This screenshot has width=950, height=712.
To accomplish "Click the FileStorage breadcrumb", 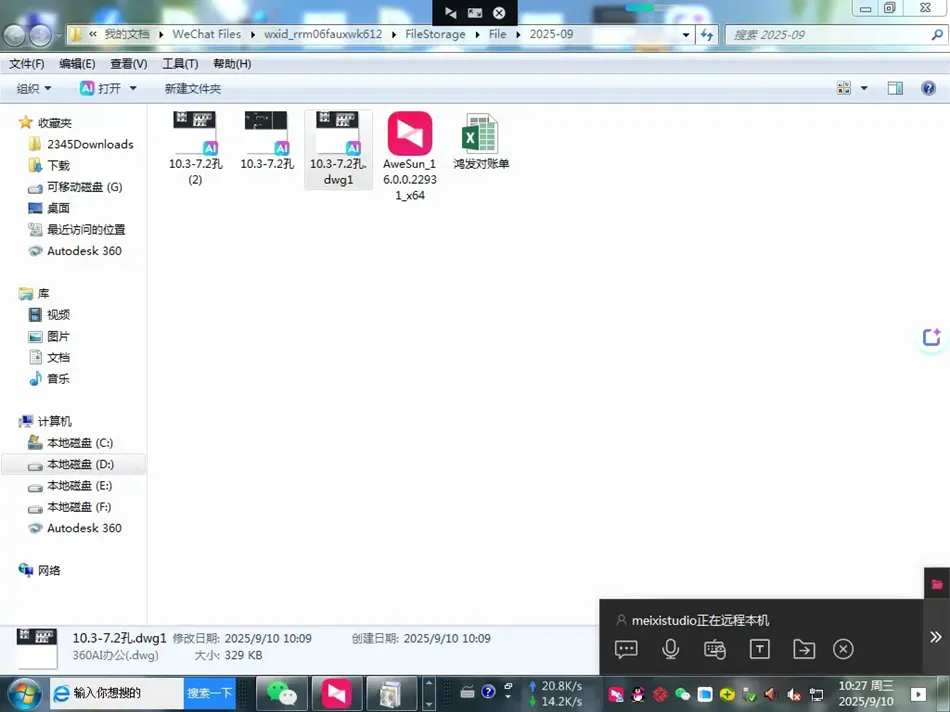I will (x=435, y=34).
